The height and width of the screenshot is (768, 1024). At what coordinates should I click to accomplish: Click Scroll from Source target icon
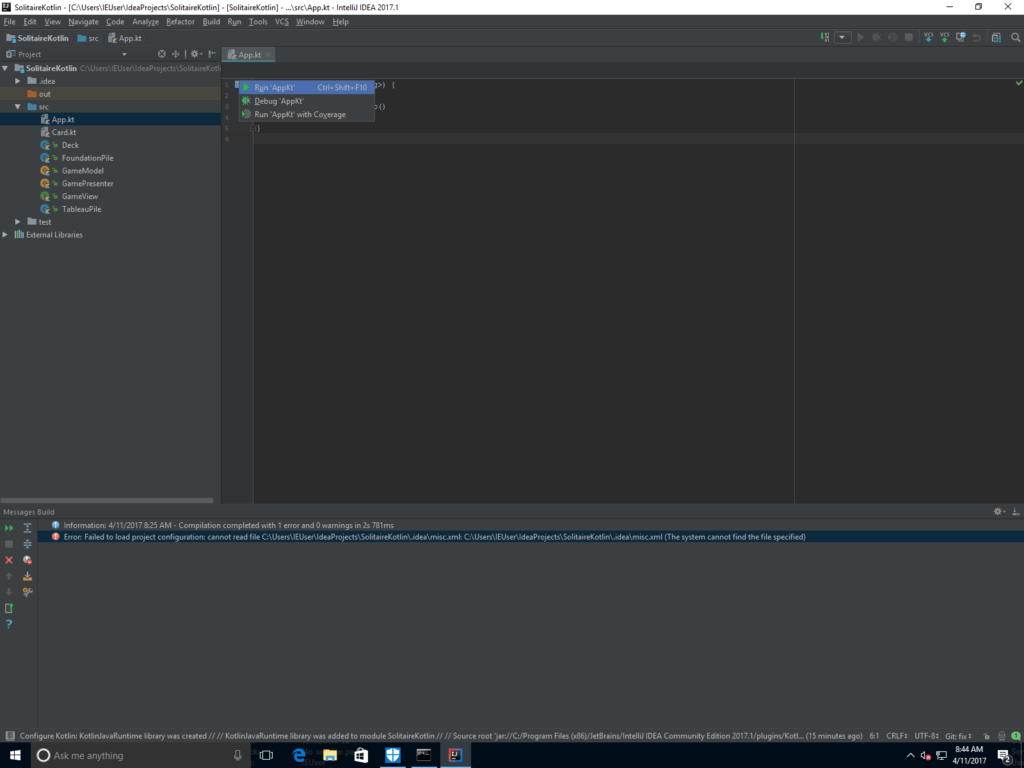coord(161,54)
